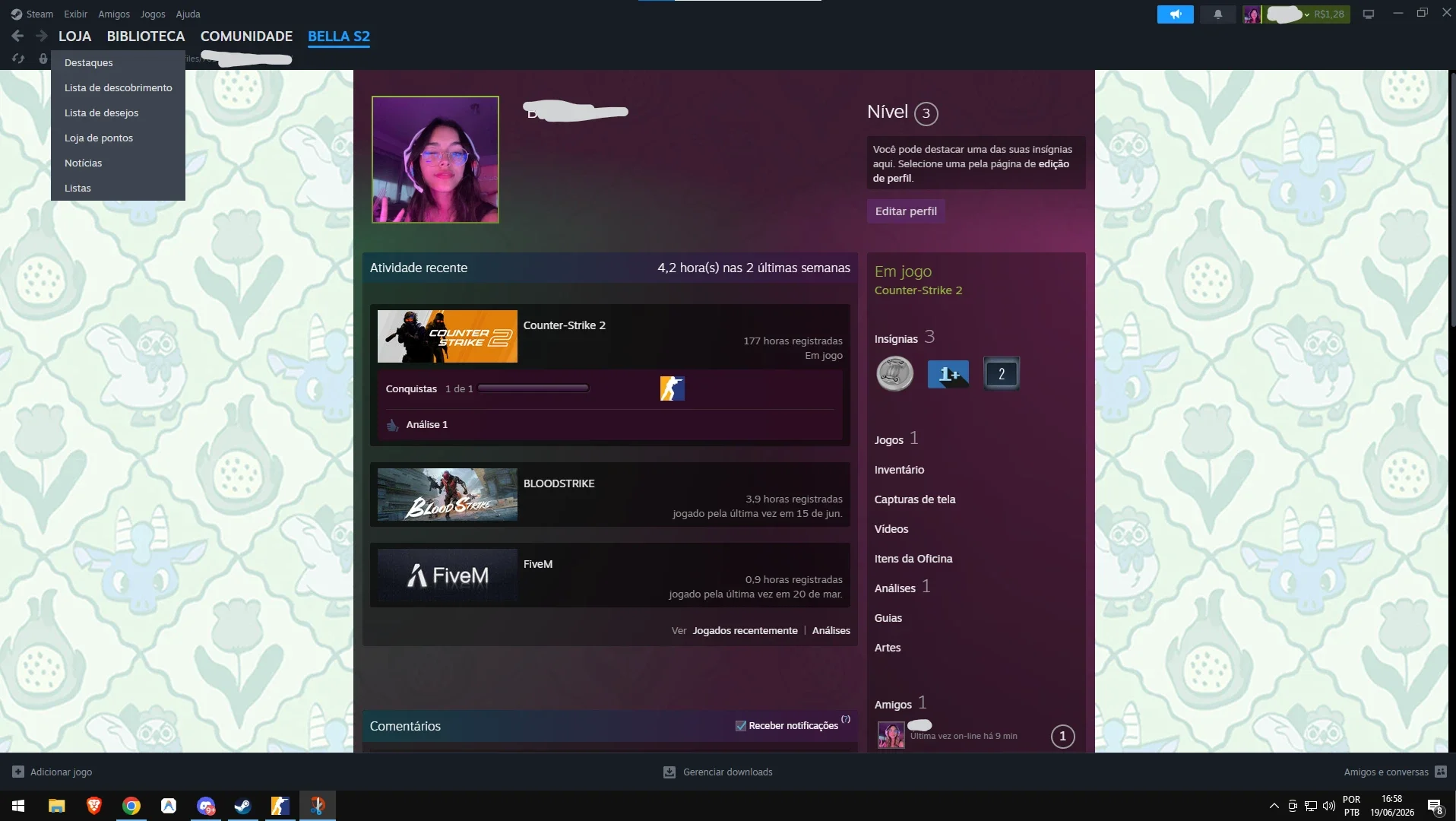Viewport: 1456px width, 821px height.
Task: Open the notifications bell
Action: (x=1217, y=14)
